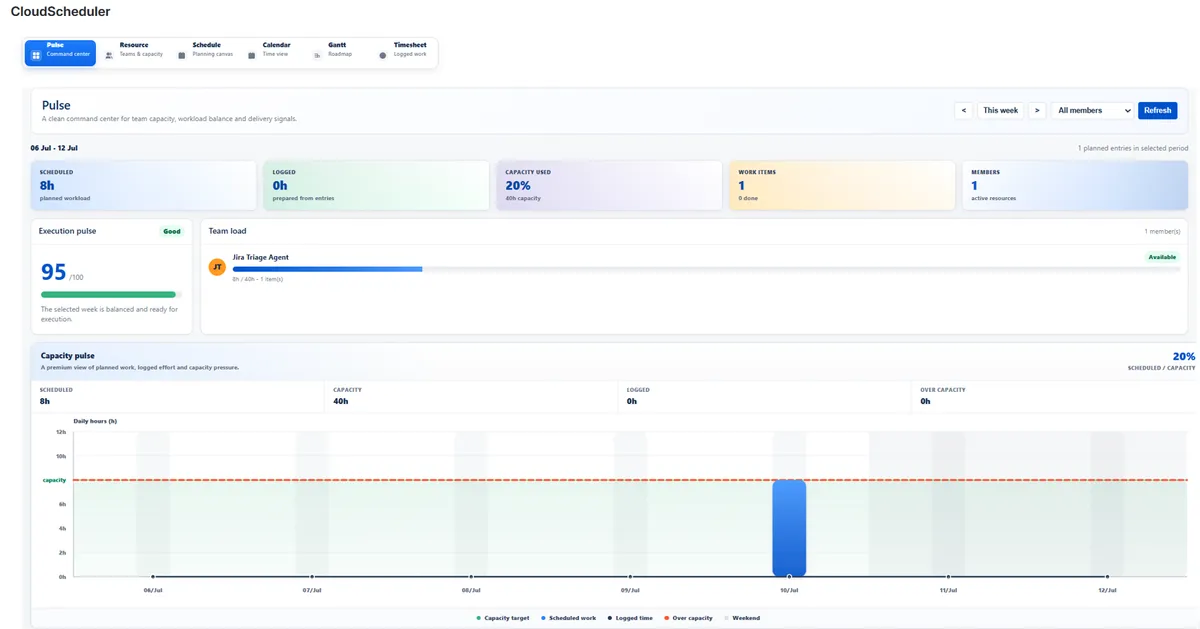Select the Logged 0h summary card
The image size is (1200, 629).
click(376, 185)
